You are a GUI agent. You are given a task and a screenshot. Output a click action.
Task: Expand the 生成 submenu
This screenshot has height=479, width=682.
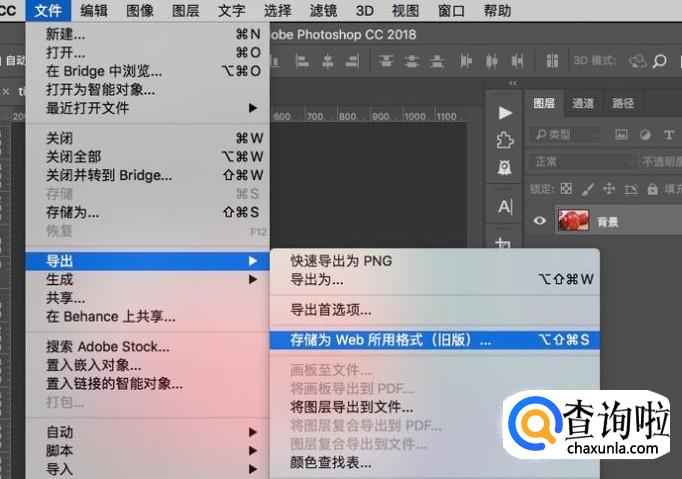[x=148, y=279]
